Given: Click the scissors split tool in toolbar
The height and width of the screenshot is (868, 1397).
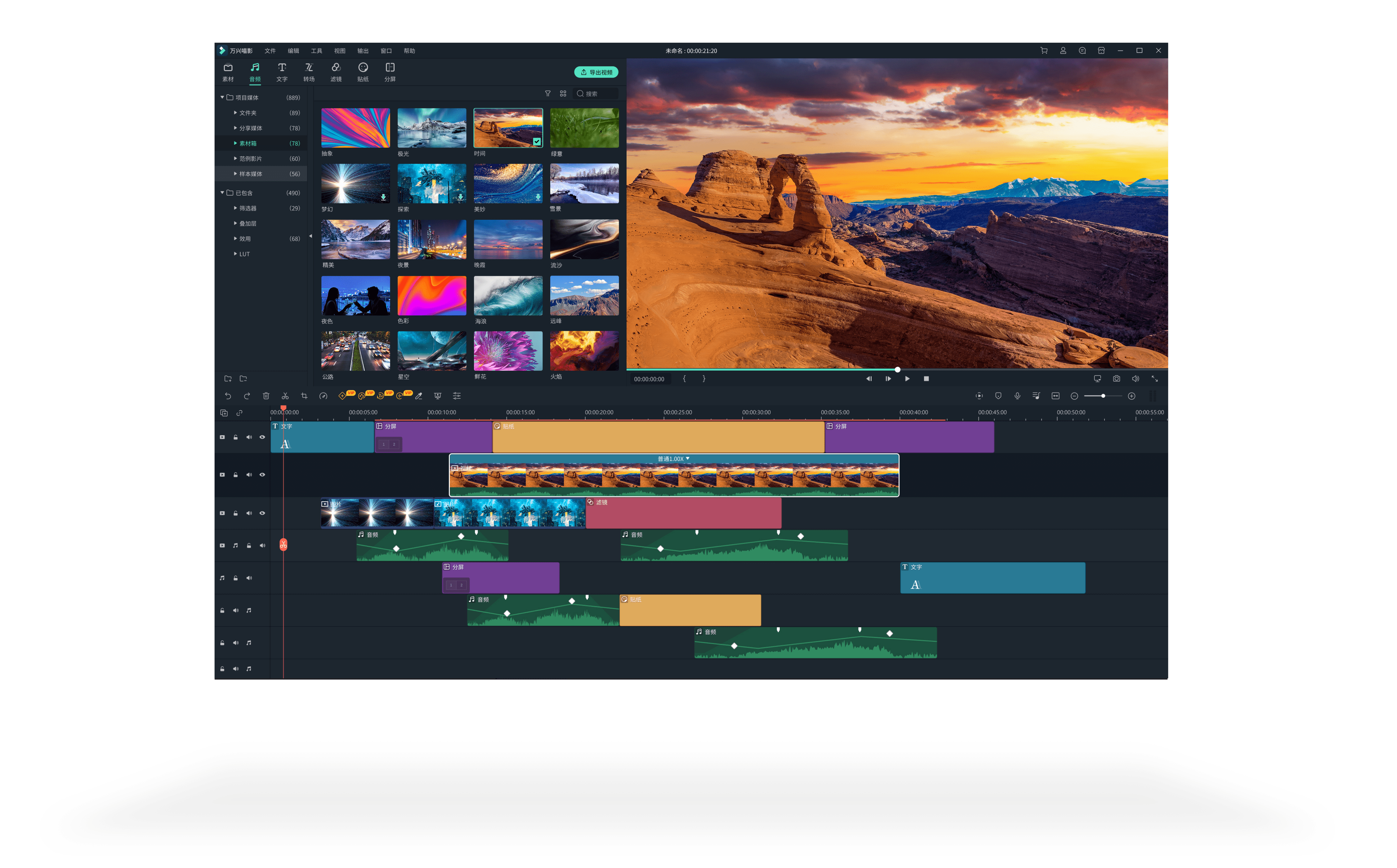Looking at the screenshot, I should (x=285, y=396).
